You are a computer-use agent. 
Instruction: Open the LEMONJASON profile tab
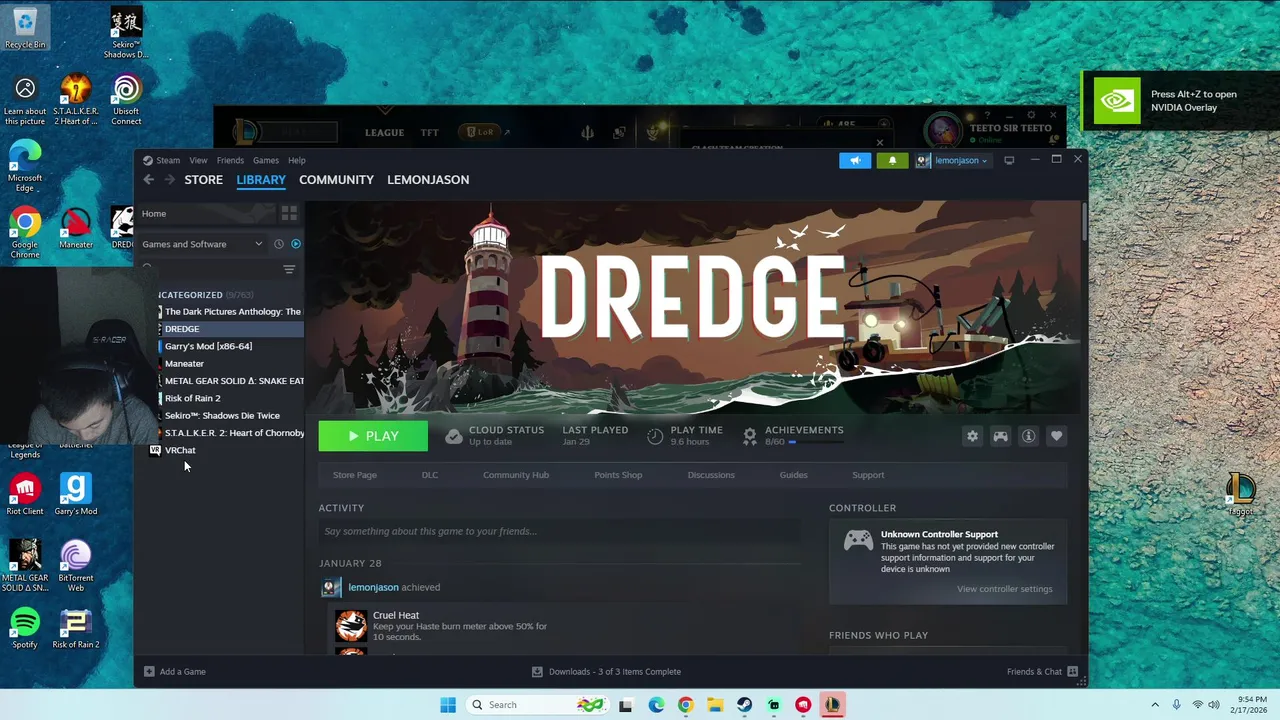coord(428,180)
